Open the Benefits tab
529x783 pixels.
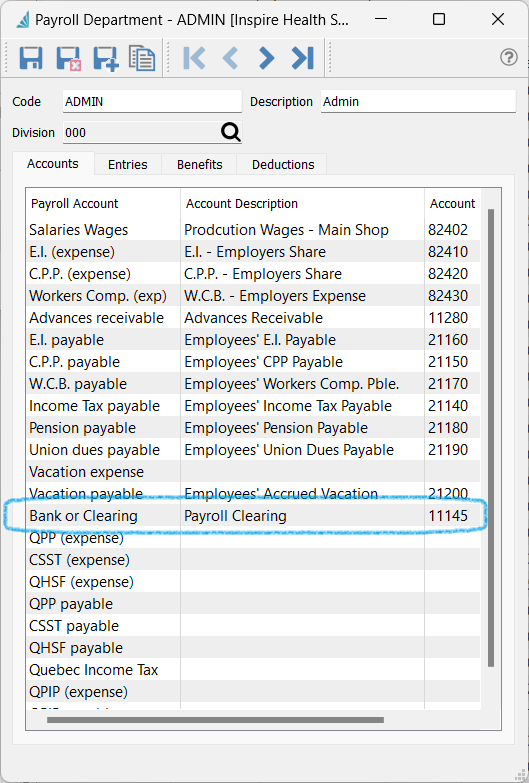point(199,164)
